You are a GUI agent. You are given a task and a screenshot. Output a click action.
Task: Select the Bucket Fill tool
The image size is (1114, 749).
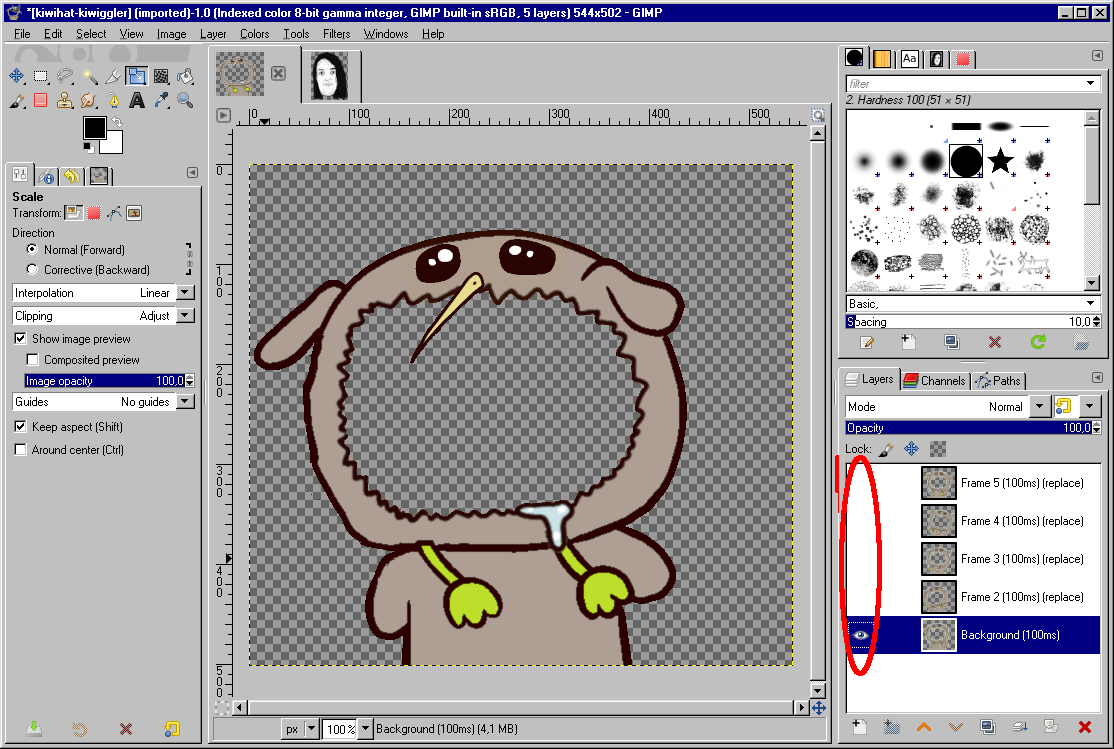coord(185,76)
